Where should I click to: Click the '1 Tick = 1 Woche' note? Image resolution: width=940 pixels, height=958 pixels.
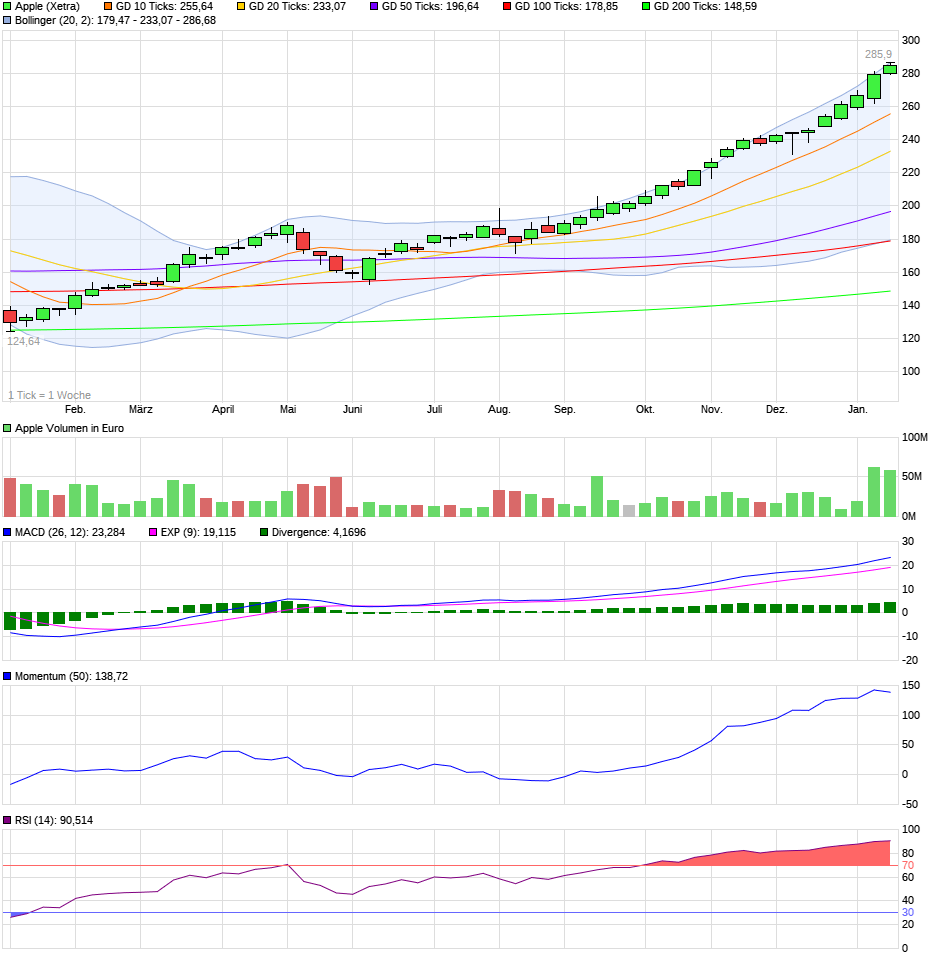49,395
